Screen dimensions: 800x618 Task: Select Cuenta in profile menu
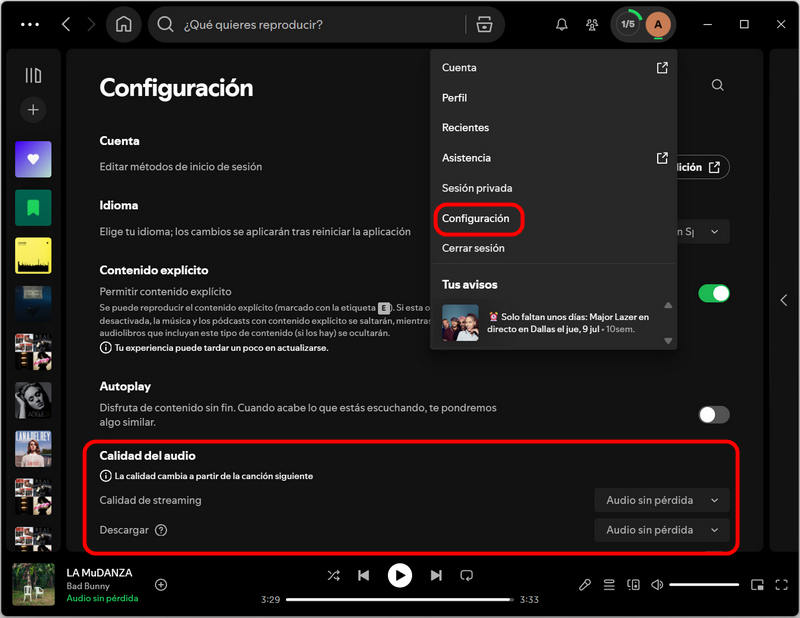[554, 67]
